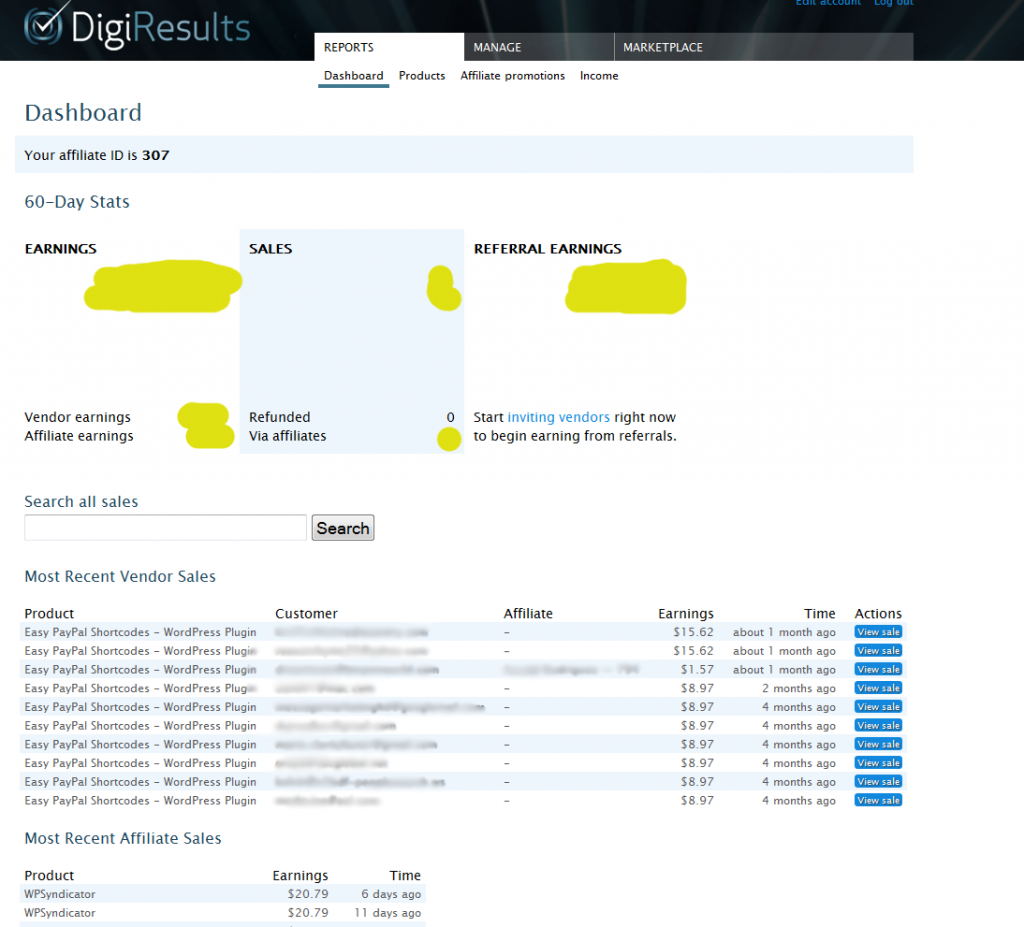1024x927 pixels.
Task: Click the large 'Dashboard' page heading
Action: pyautogui.click(x=83, y=113)
